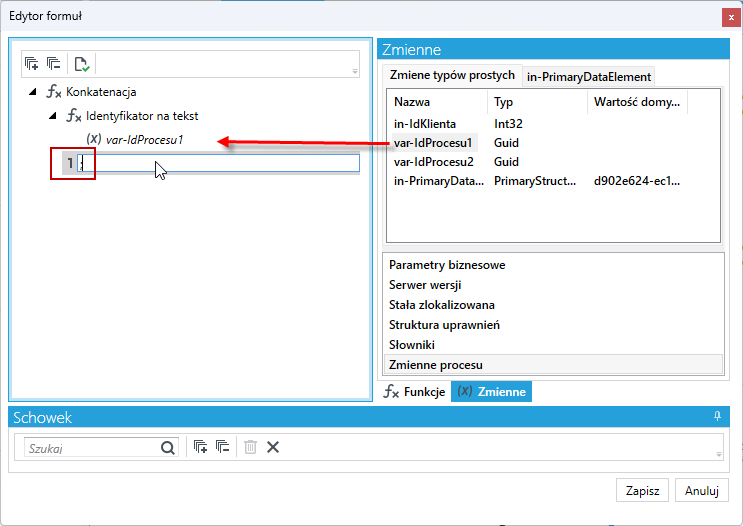Image resolution: width=743 pixels, height=526 pixels.
Task: Click the constant value input field
Action: click(219, 163)
